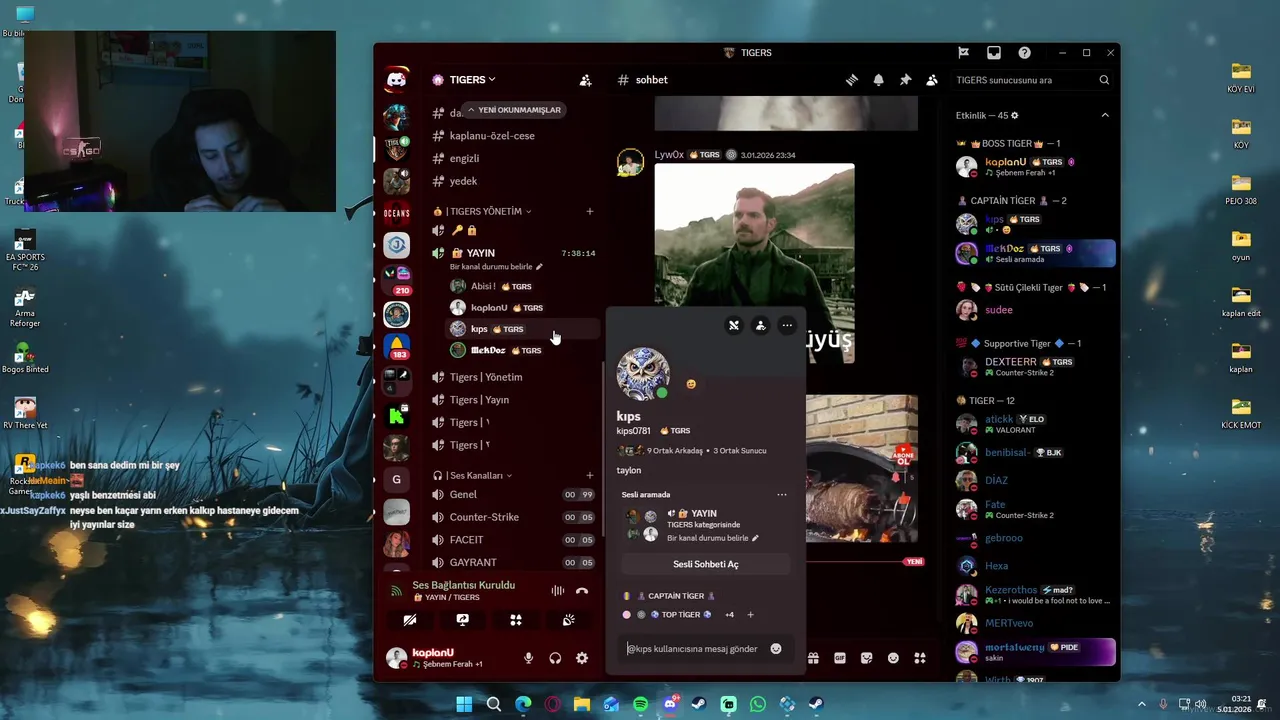Click YENİ OKUNMAMIŞLAR jump pill
Image resolution: width=1280 pixels, height=720 pixels.
click(515, 110)
